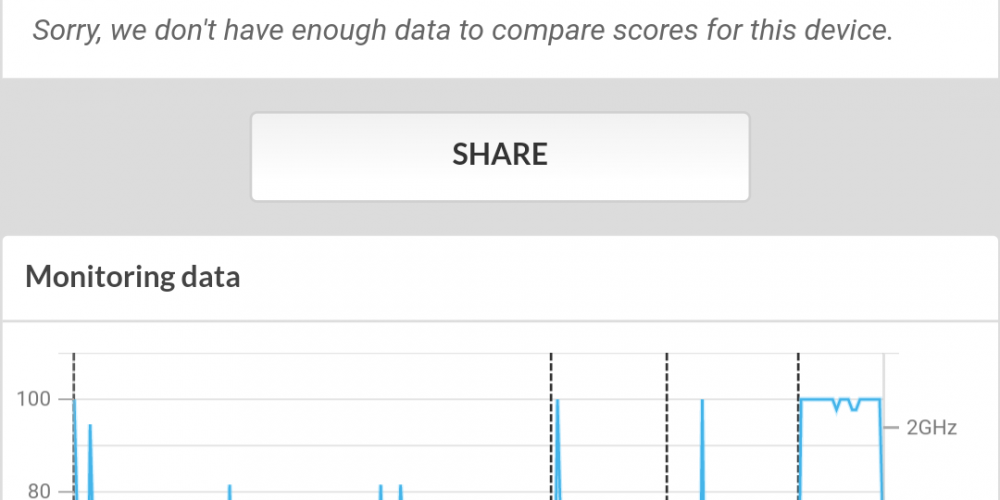The image size is (1000, 500).
Task: Click the pair of short spikes mid-chart
Action: pos(390,492)
